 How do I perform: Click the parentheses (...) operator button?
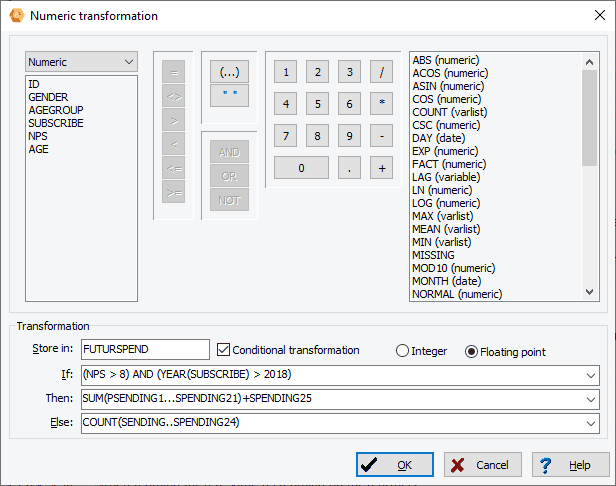229,73
